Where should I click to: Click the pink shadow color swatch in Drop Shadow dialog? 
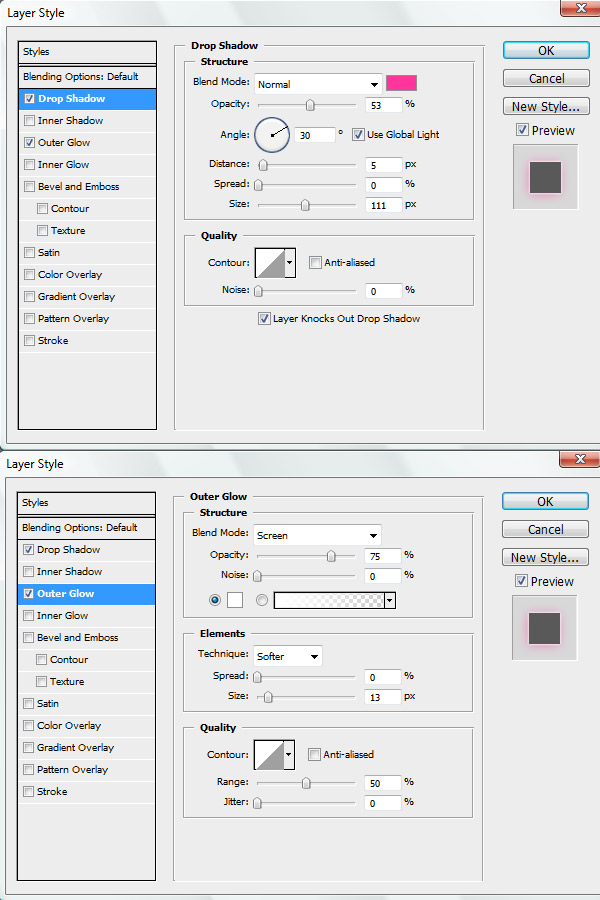[401, 83]
